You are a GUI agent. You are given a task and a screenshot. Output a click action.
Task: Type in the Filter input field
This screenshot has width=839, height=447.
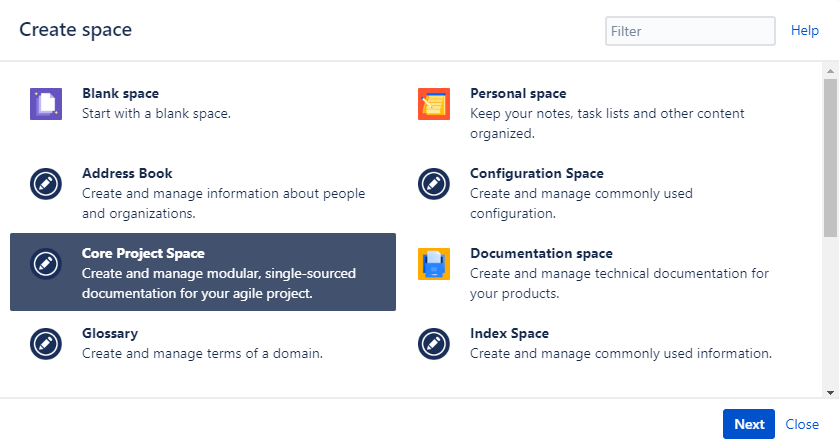click(x=690, y=31)
